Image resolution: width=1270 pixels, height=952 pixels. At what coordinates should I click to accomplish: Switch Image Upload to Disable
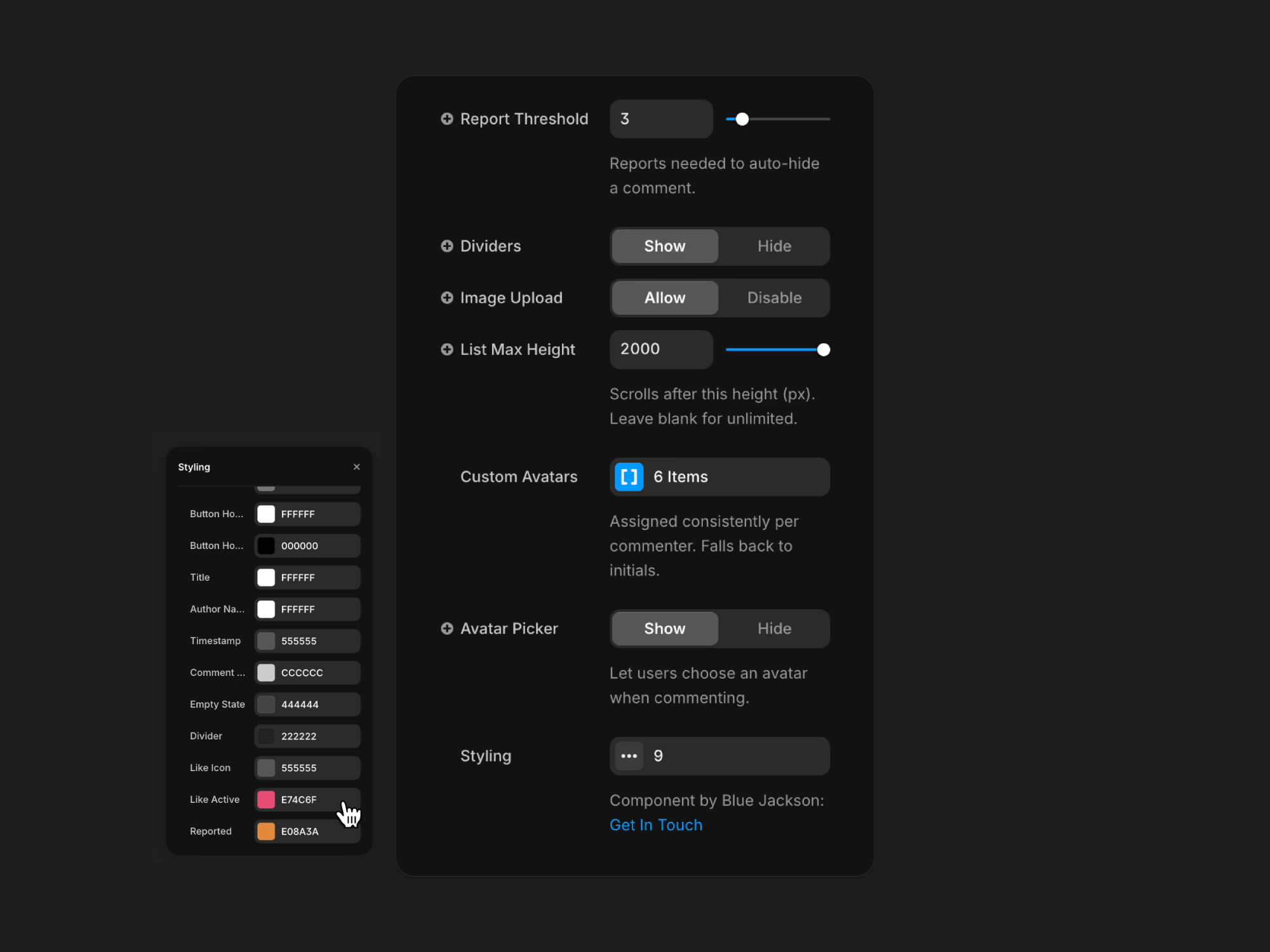(774, 298)
